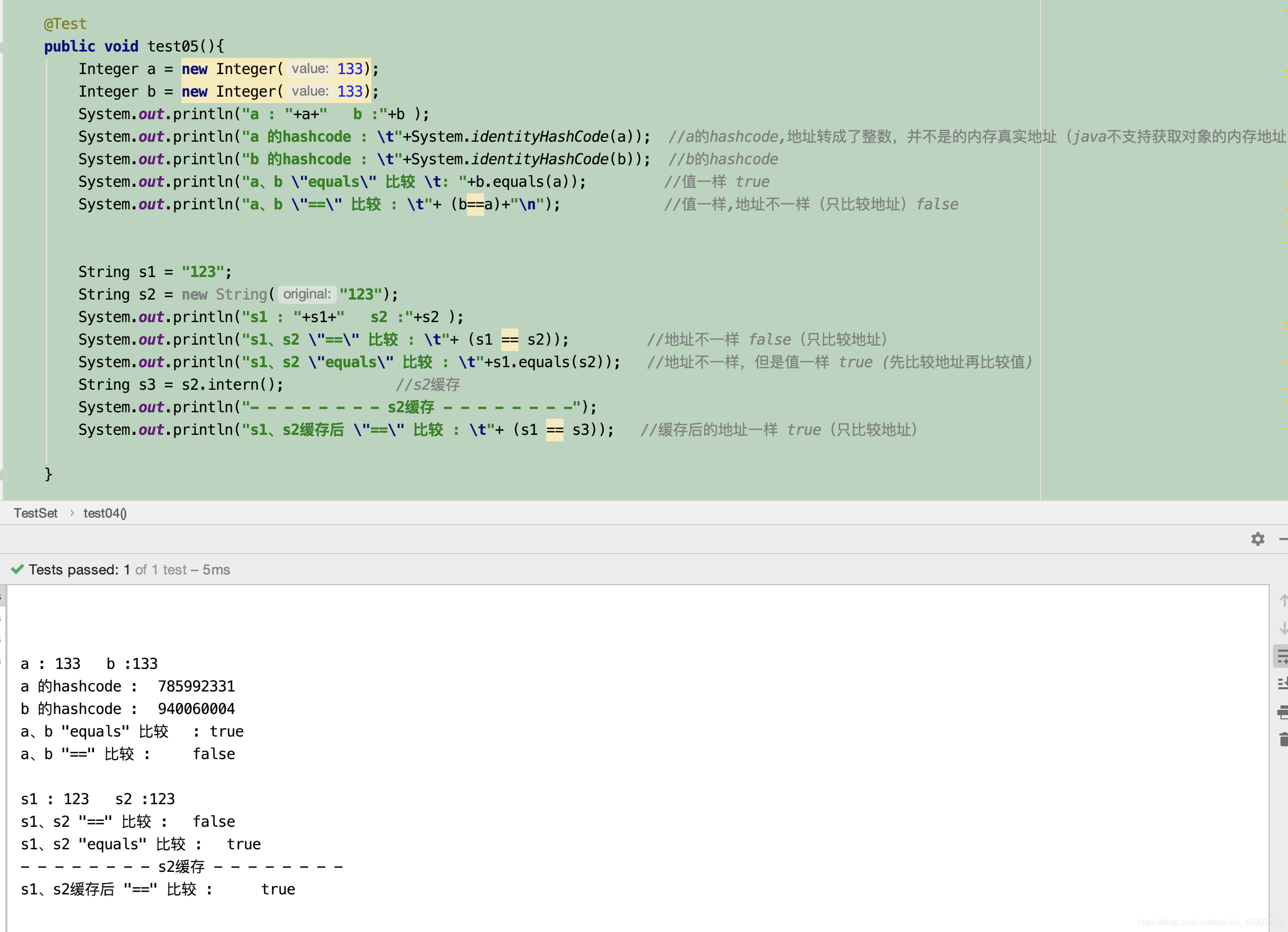Click the '- - - s2缓存 - - -' separator in console
The image size is (1288, 932).
(182, 867)
